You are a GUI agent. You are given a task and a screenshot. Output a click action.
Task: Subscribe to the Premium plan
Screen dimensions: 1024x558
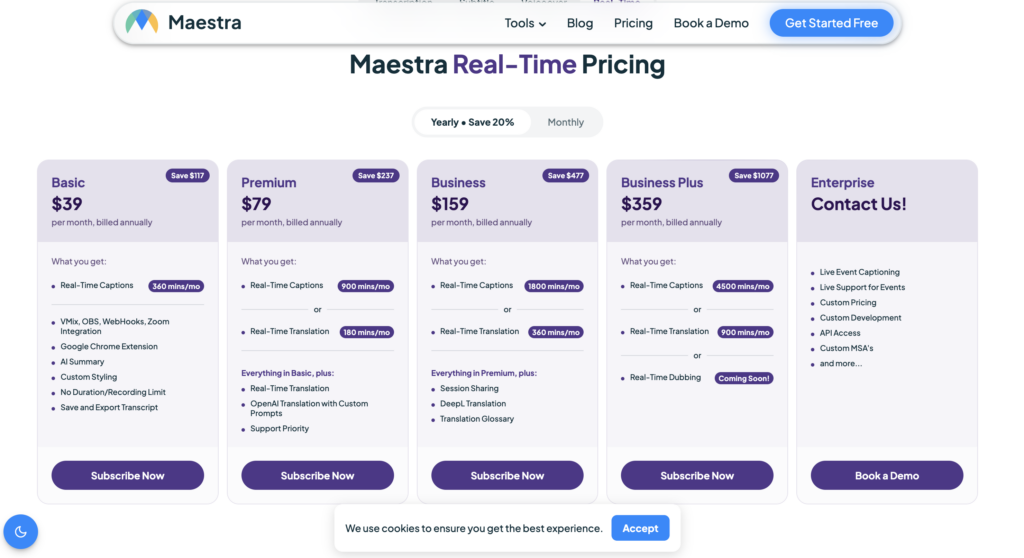point(317,476)
